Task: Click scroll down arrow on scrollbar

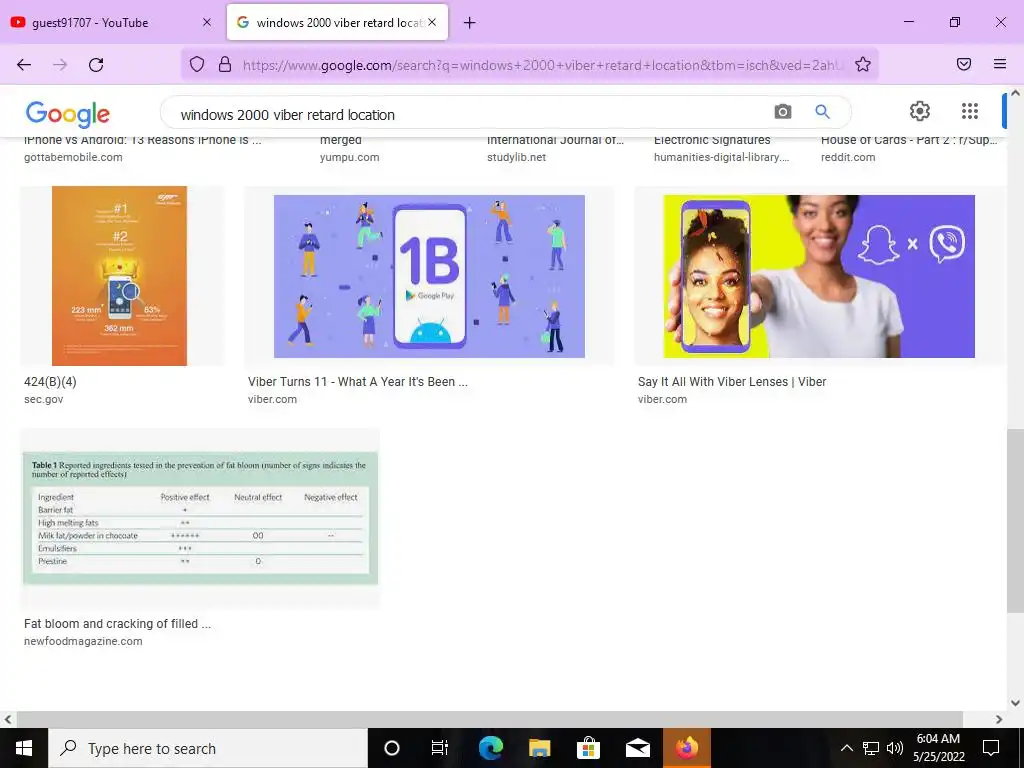Action: pyautogui.click(x=1015, y=703)
